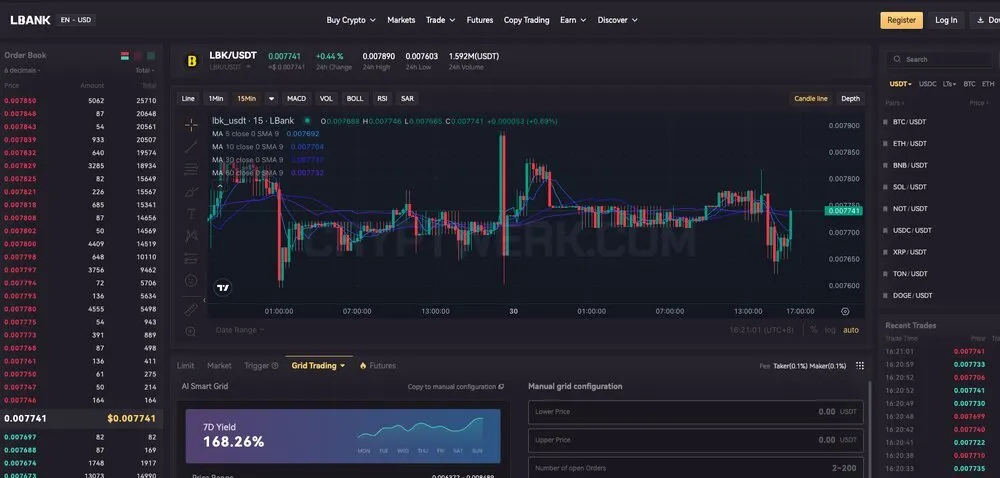The width and height of the screenshot is (1000, 478).
Task: Open the Futures menu item
Action: click(480, 20)
